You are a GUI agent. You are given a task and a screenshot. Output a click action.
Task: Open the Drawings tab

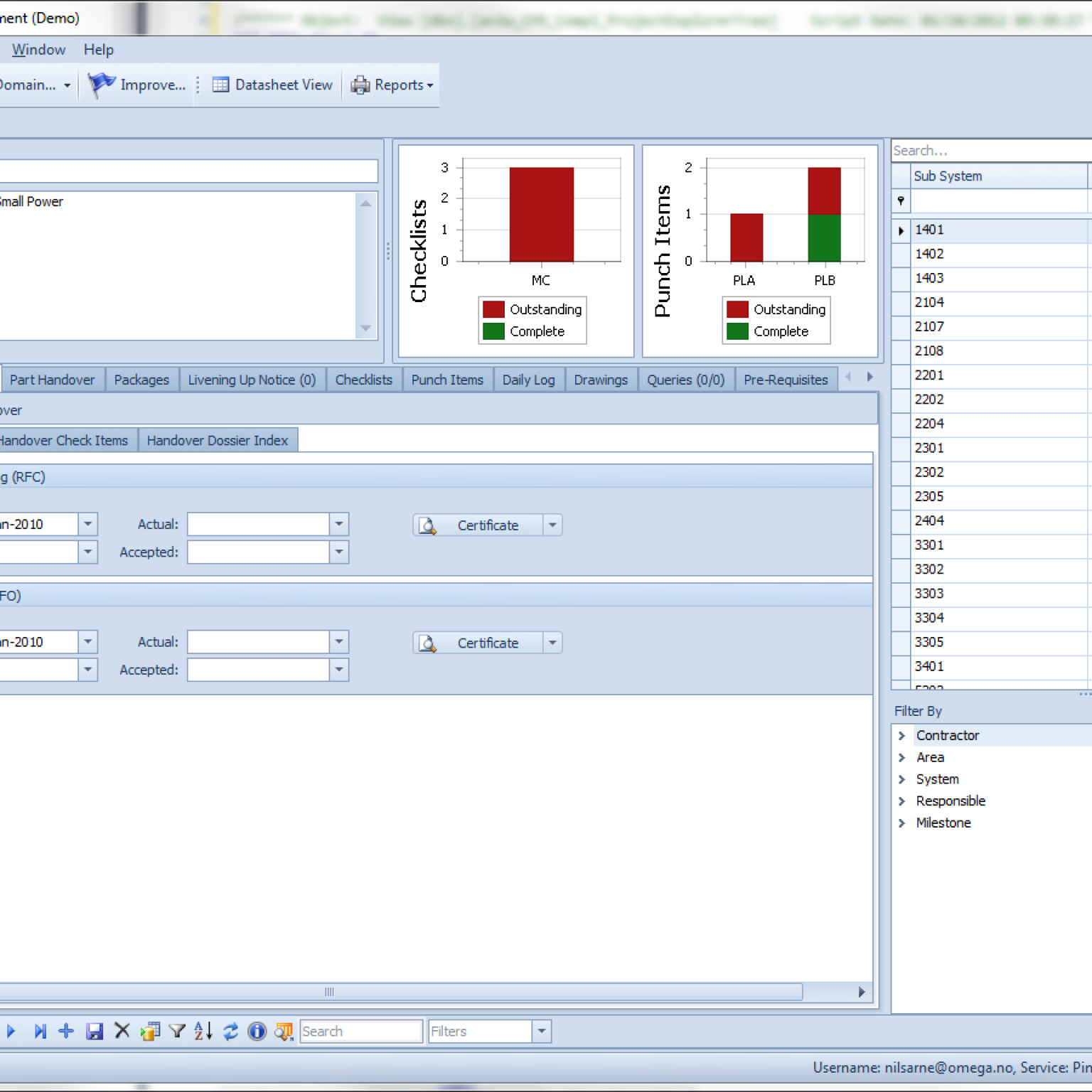tap(601, 380)
